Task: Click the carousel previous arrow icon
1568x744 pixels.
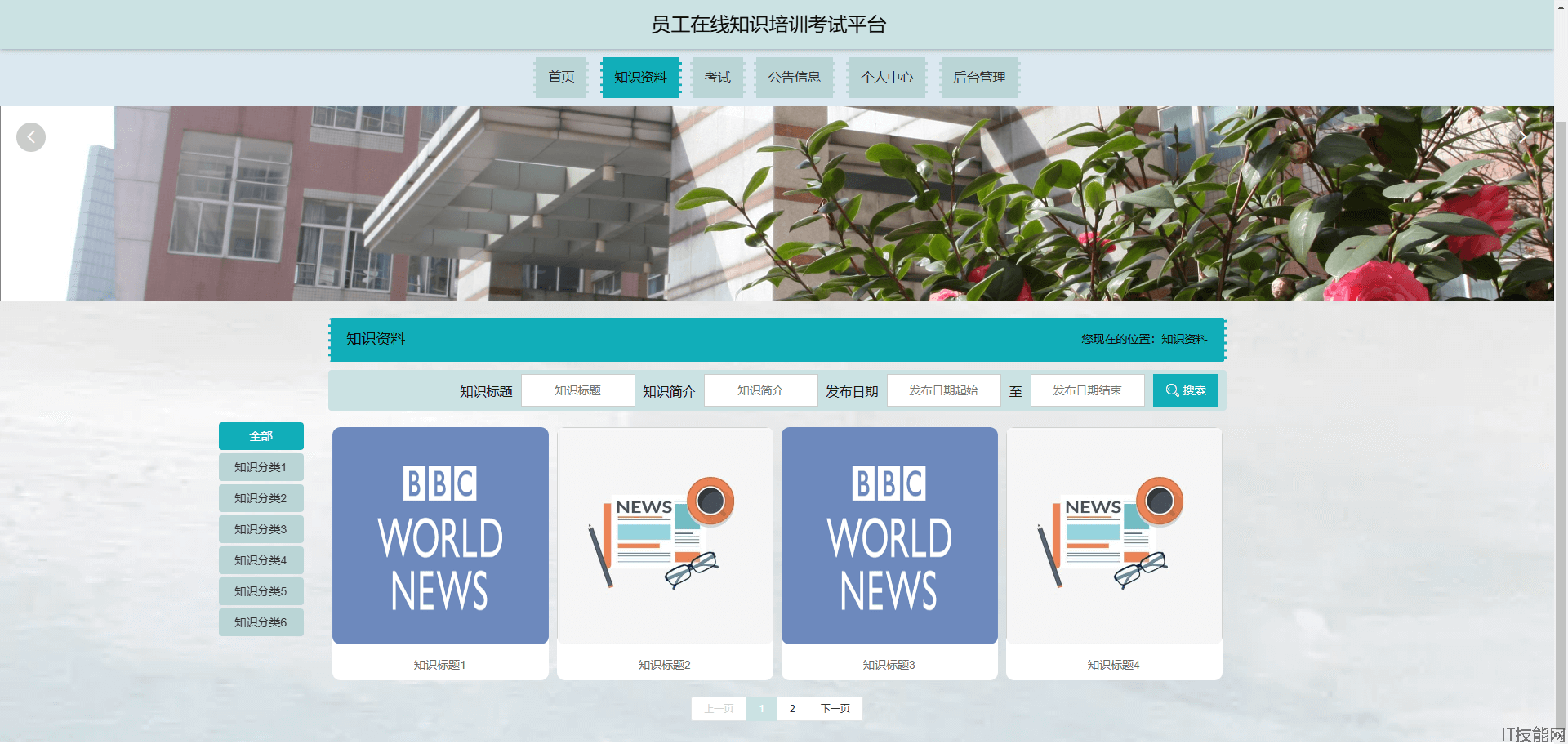Action: [31, 137]
